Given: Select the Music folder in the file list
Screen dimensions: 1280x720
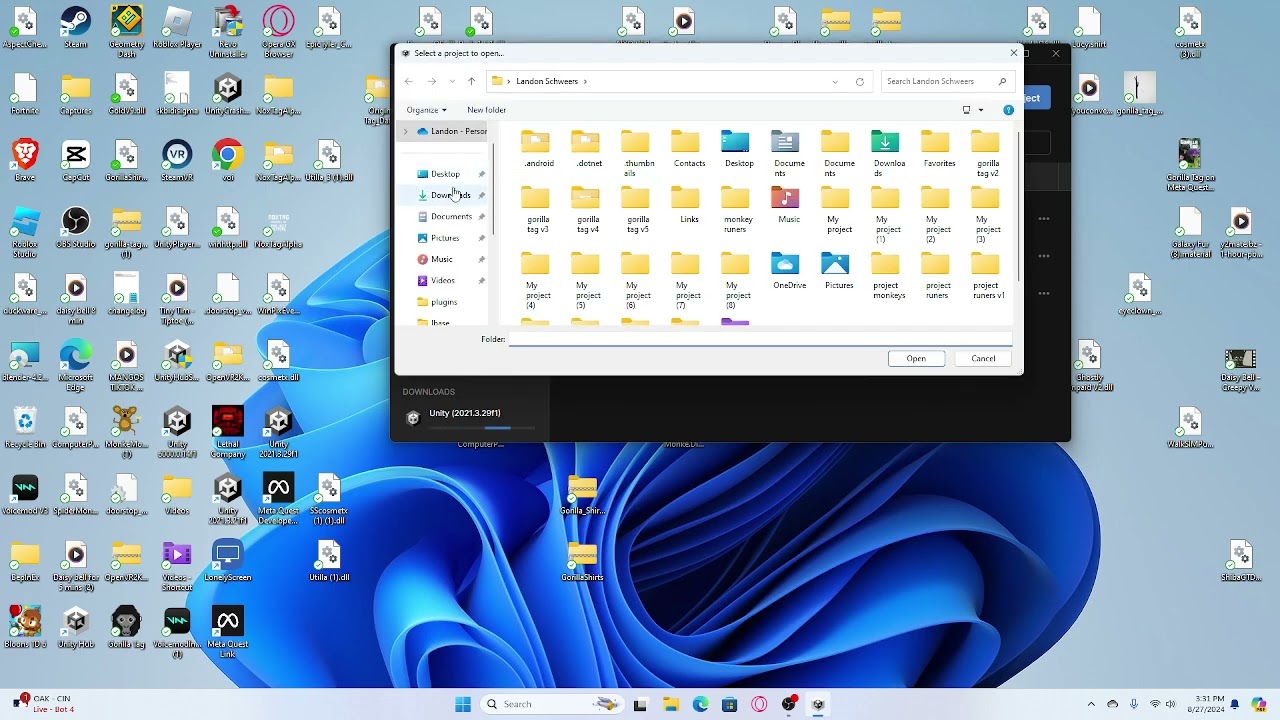Looking at the screenshot, I should (789, 206).
